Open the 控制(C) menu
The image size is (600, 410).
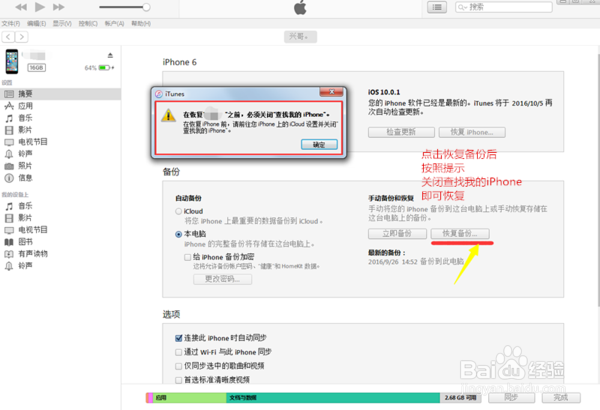click(88, 24)
